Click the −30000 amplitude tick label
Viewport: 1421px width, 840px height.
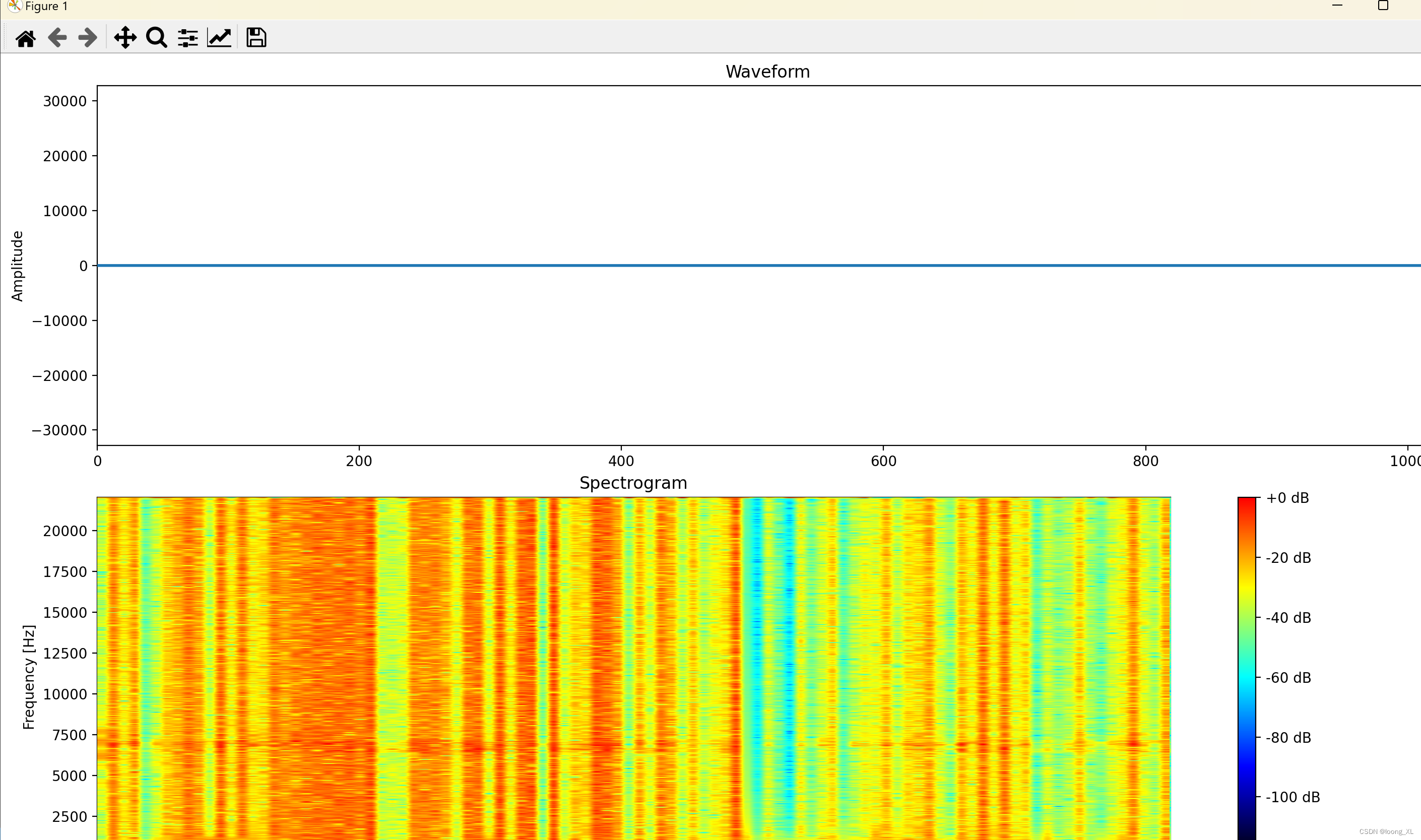(x=59, y=430)
